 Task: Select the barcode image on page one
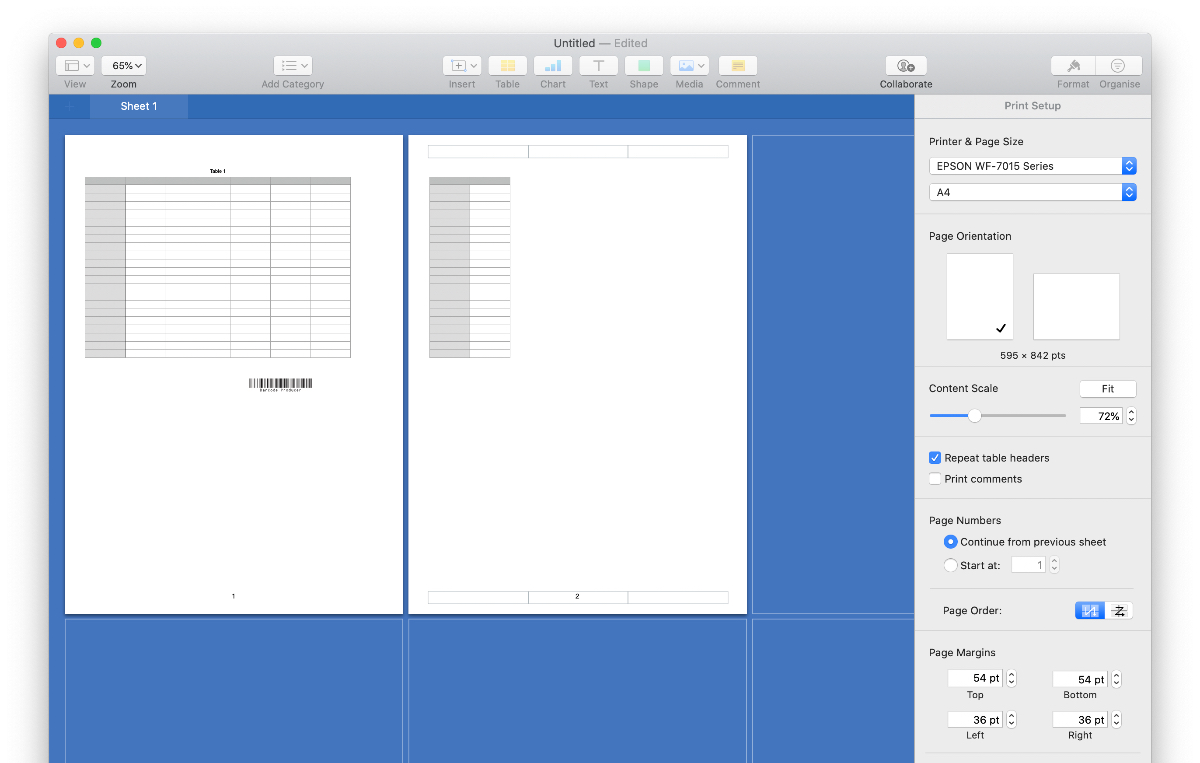point(280,384)
